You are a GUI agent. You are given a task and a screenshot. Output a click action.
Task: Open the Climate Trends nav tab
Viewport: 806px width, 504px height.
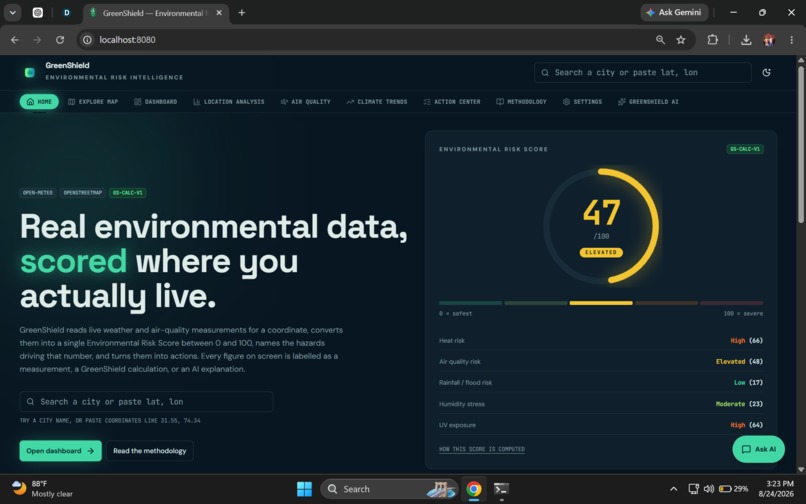[377, 102]
